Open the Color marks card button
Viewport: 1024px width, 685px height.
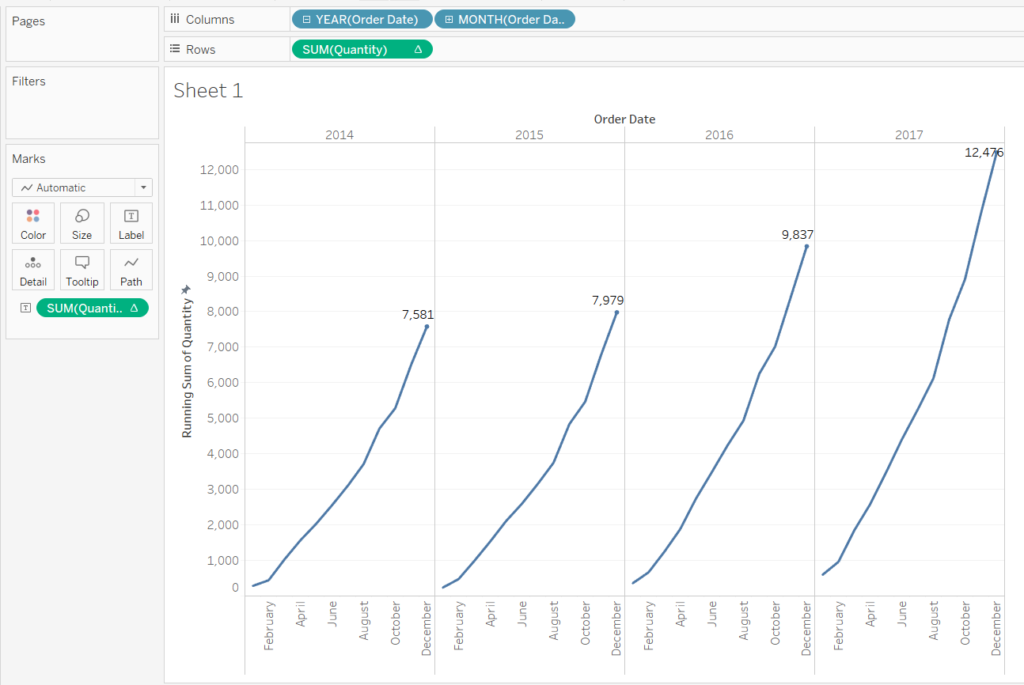(x=33, y=223)
